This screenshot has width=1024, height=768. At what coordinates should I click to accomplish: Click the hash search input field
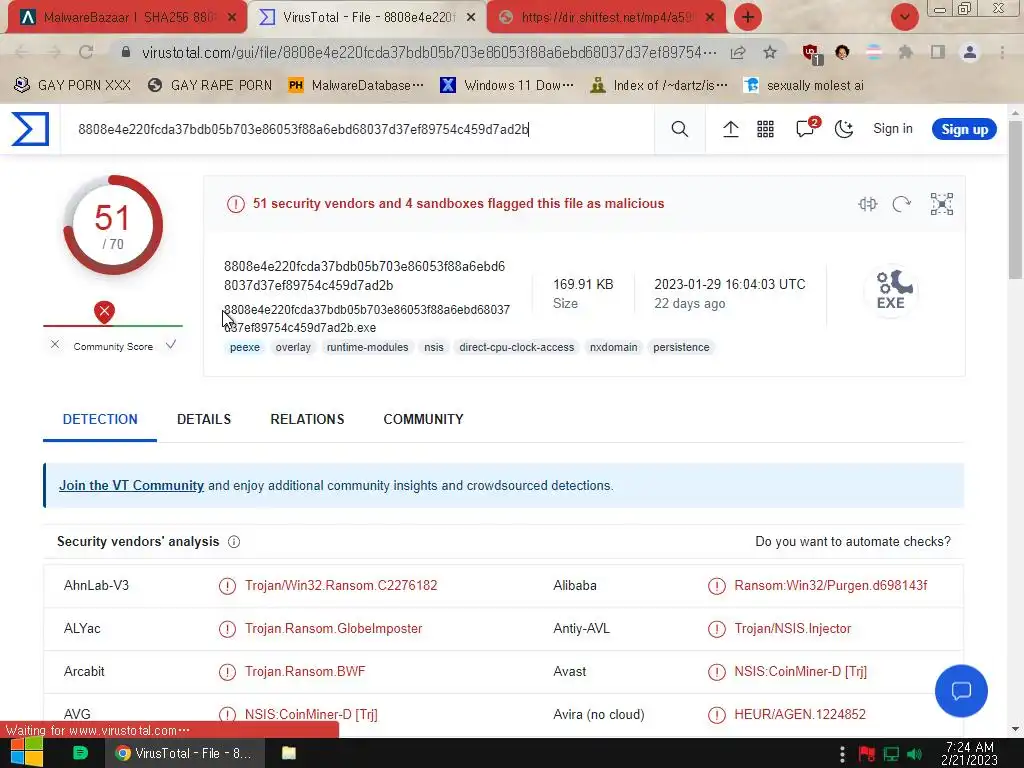click(357, 129)
